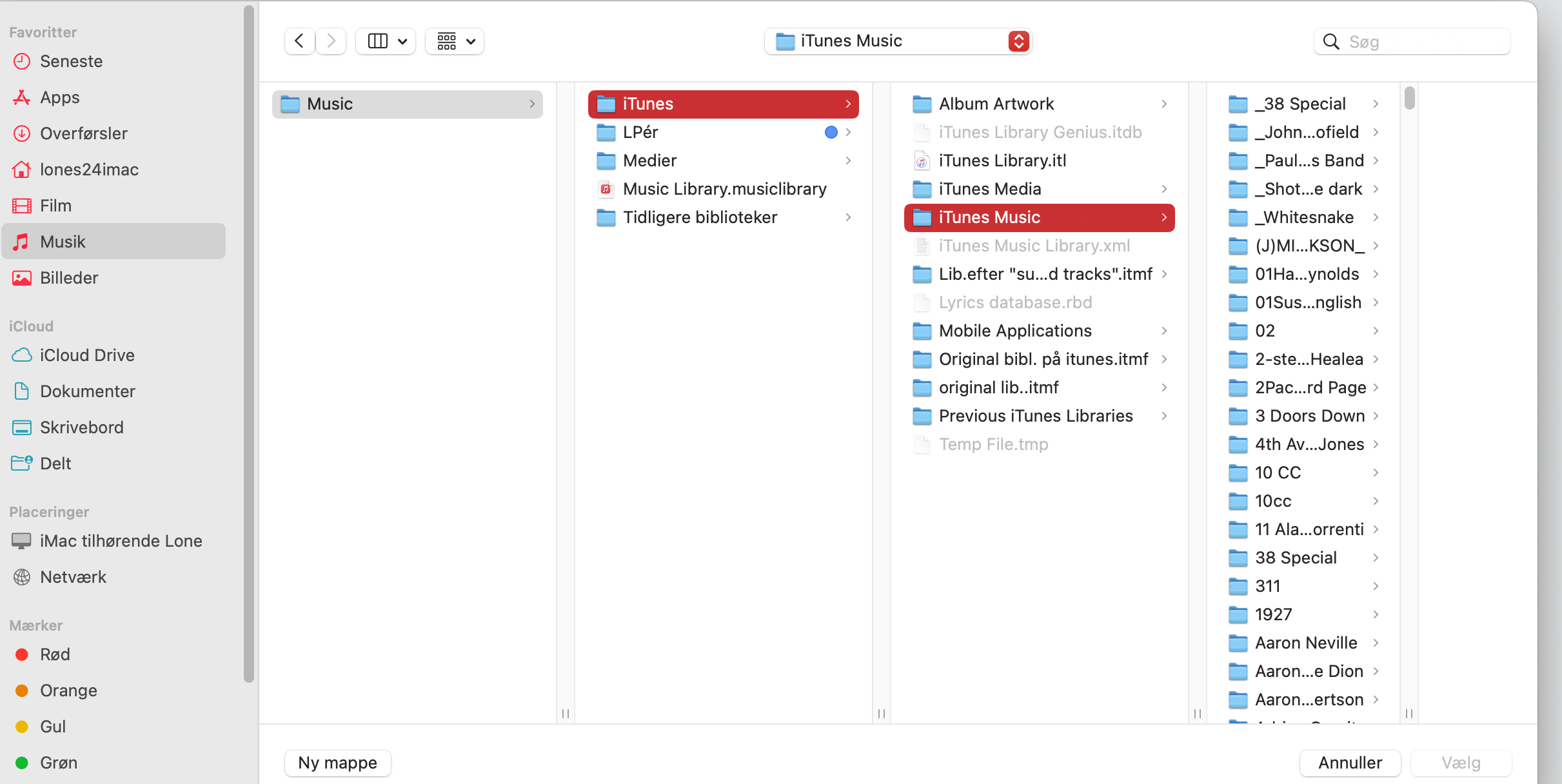Open iCloud Drive in the sidebar

click(x=114, y=355)
